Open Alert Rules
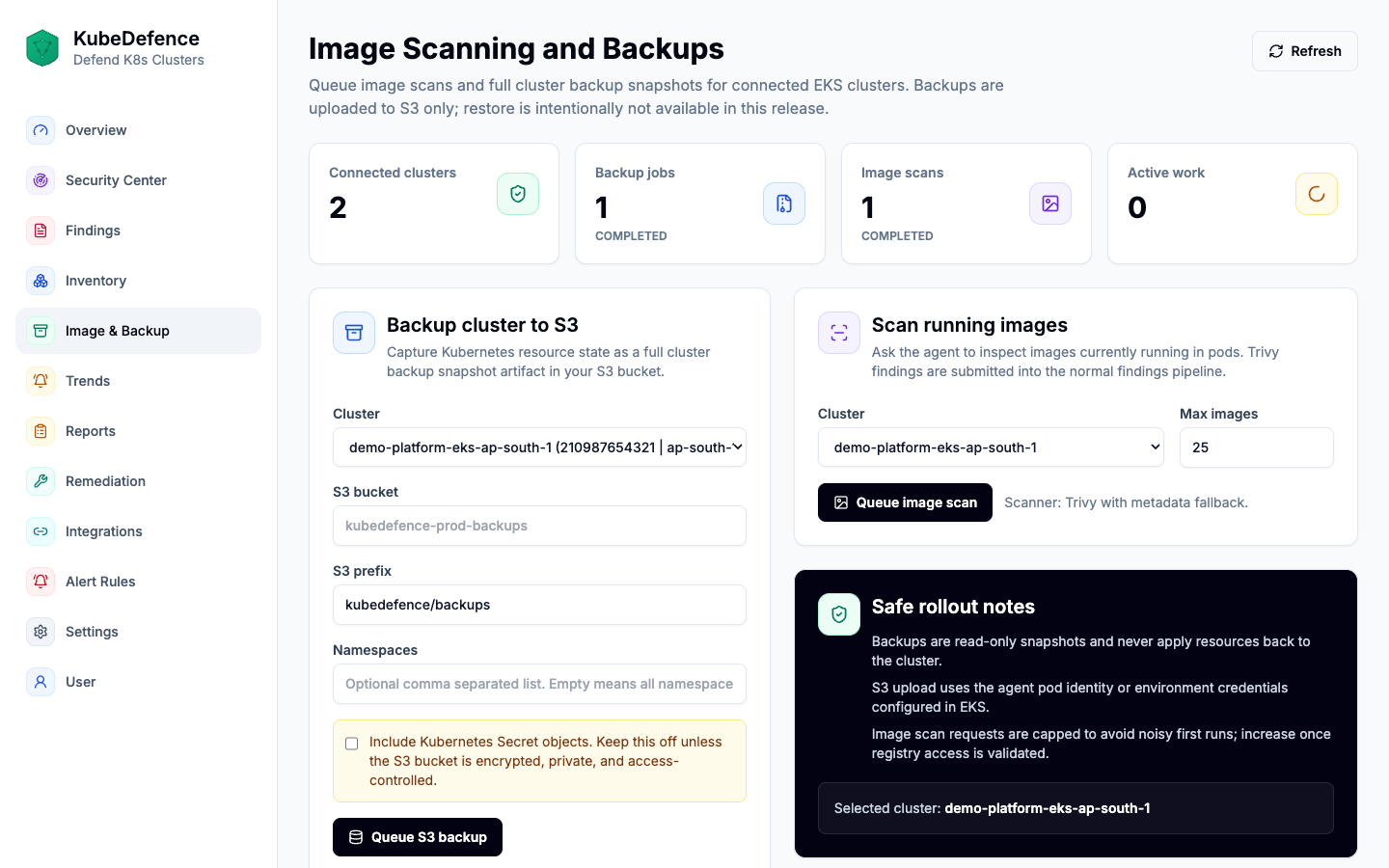 pos(139,582)
